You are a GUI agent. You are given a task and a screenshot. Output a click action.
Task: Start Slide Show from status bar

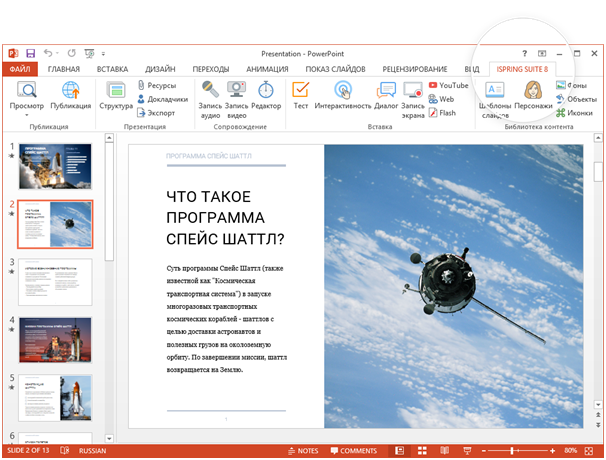(x=467, y=450)
